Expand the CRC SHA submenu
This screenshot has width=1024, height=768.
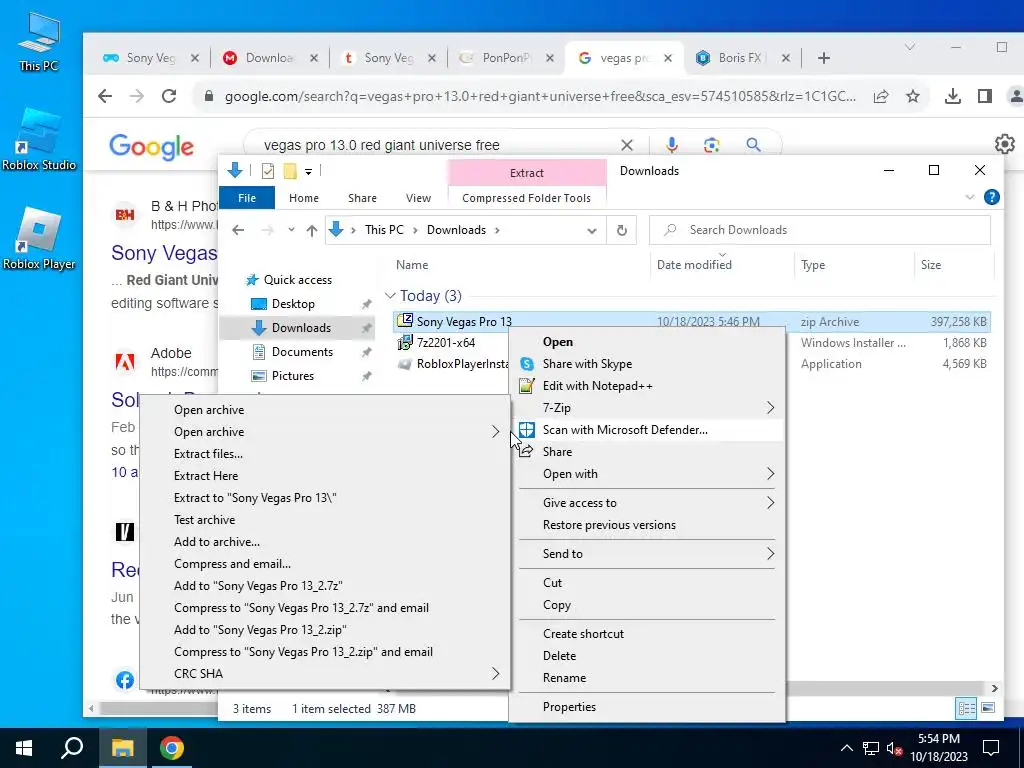(x=495, y=673)
